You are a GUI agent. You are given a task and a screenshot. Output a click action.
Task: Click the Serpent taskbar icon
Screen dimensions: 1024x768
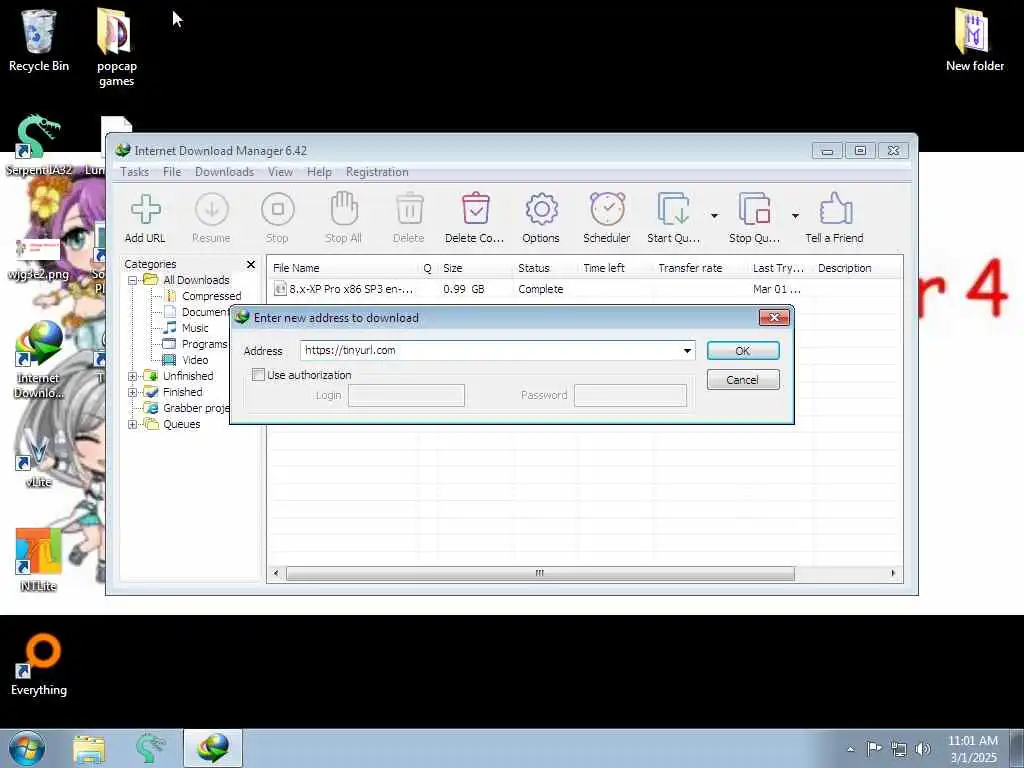pos(151,749)
